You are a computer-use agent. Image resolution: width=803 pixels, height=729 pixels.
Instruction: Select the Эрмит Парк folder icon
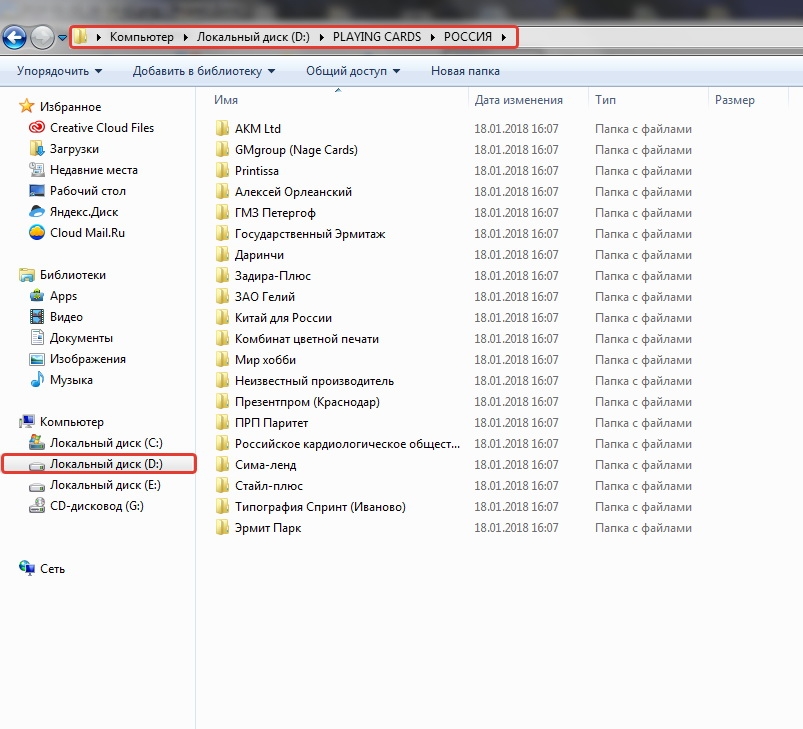click(x=222, y=527)
